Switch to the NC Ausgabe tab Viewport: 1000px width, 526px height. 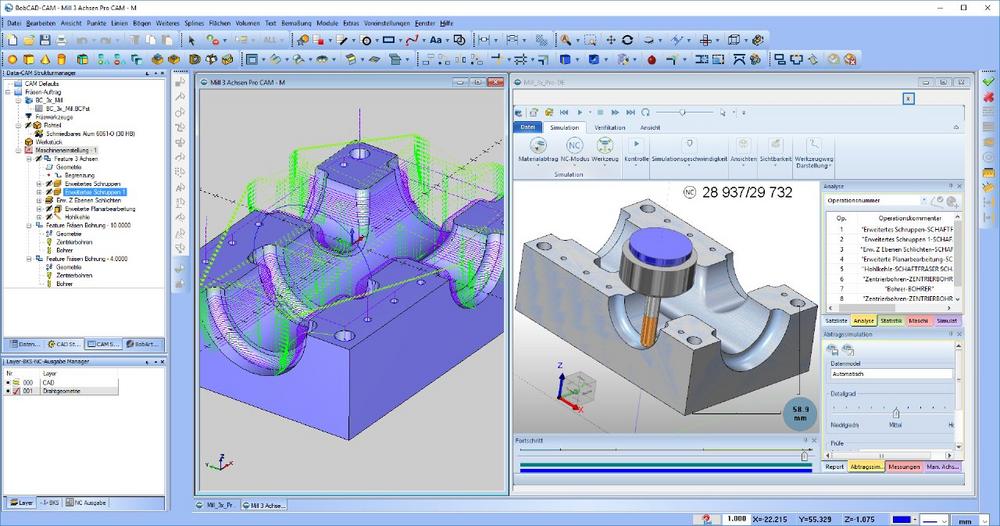(x=86, y=502)
